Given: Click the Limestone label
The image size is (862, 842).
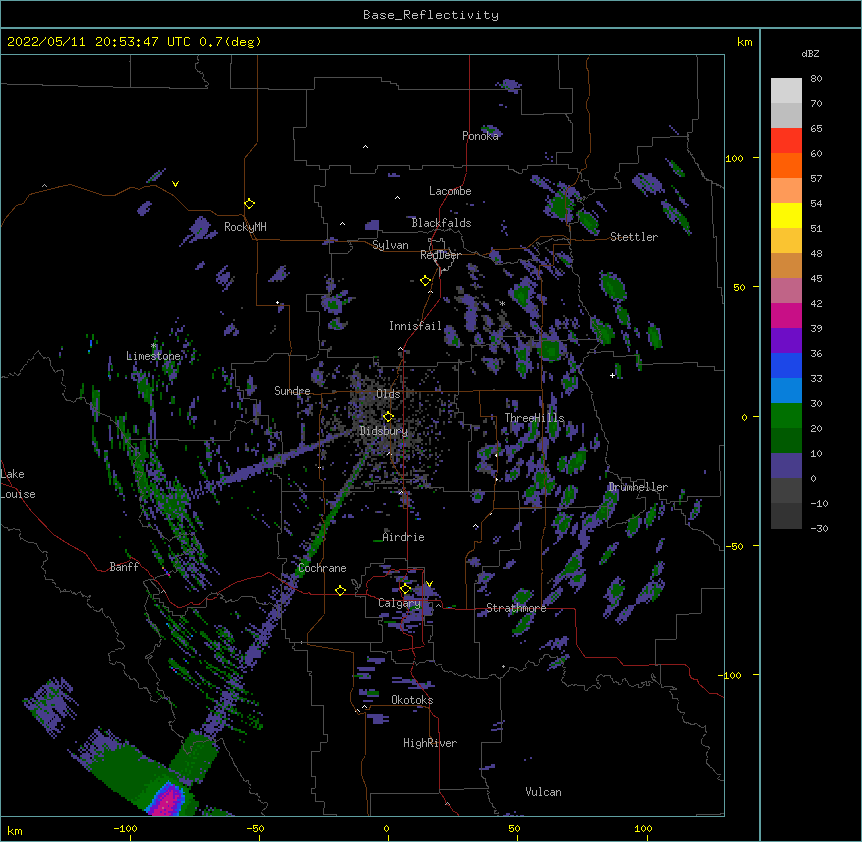Looking at the screenshot, I should pyautogui.click(x=153, y=356).
